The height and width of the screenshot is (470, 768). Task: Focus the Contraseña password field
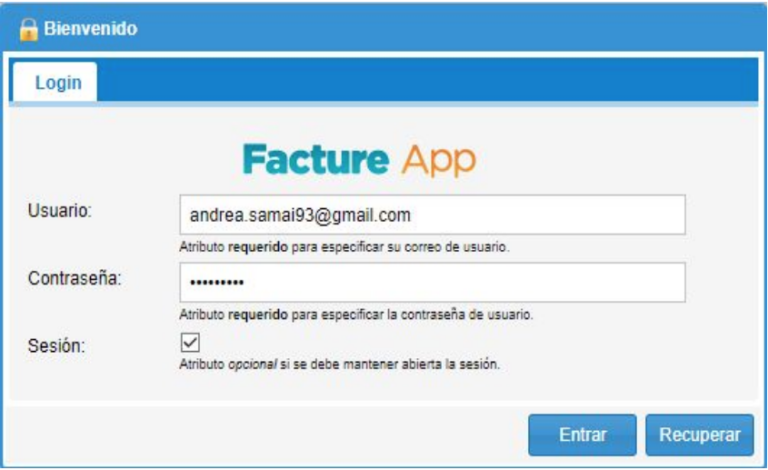432,282
